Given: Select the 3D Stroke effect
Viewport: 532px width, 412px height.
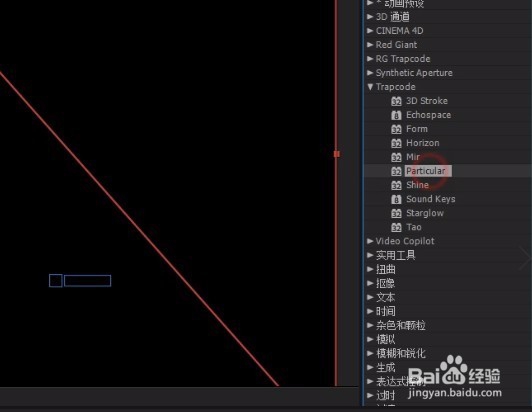Looking at the screenshot, I should (x=427, y=101).
